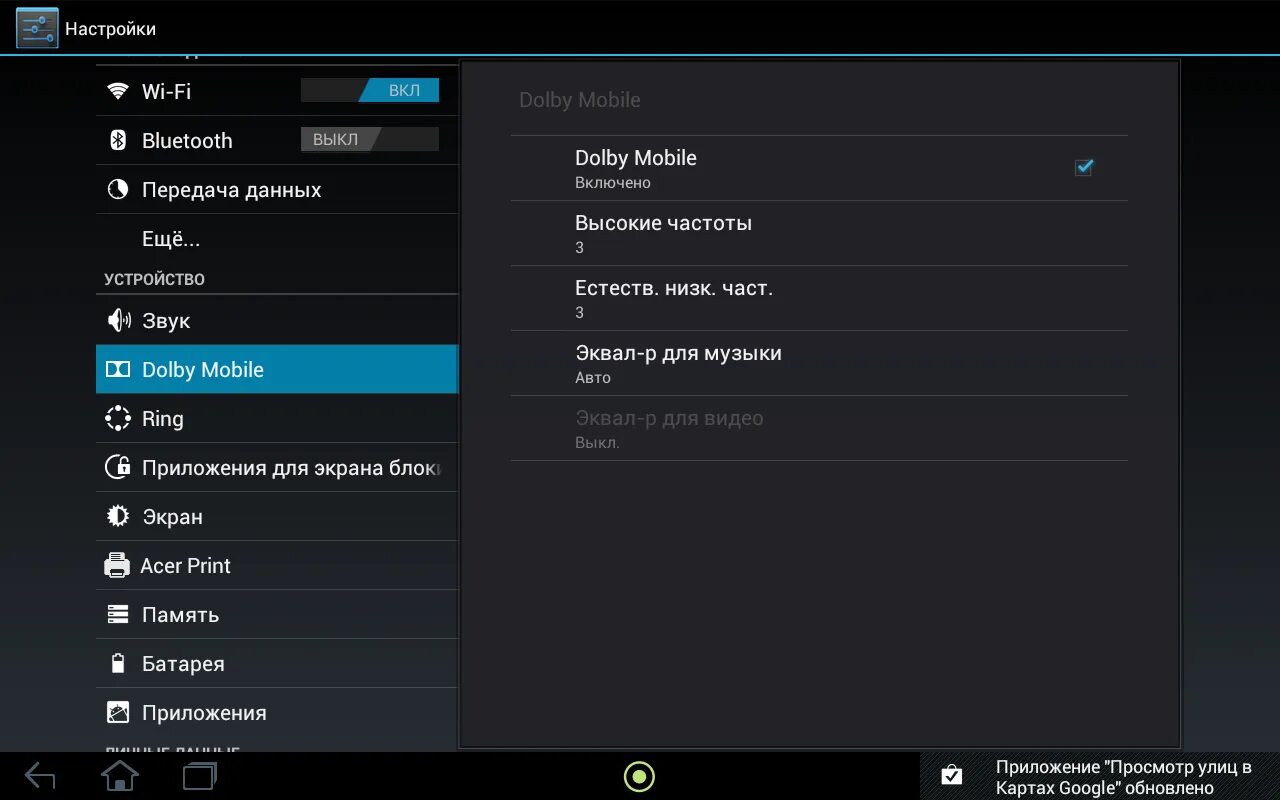Tap the brightness icon beside Экран
The width and height of the screenshot is (1280, 800).
click(x=118, y=516)
